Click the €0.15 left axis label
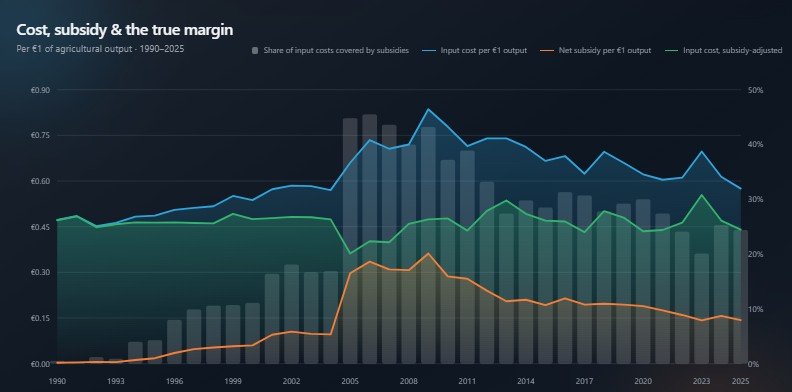 [40, 318]
